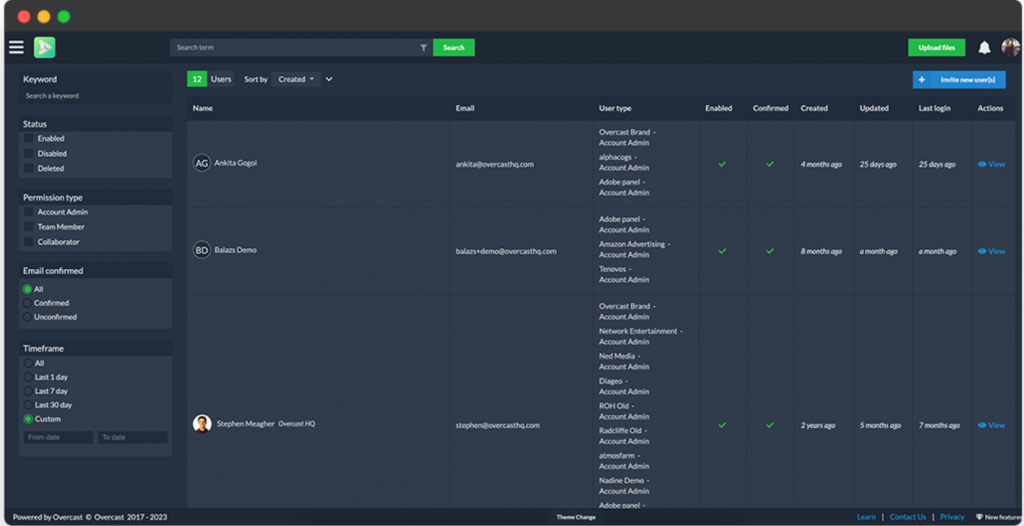Click email stephen@overcasthq.com
Screen dimensions: 1024x526
pos(498,425)
